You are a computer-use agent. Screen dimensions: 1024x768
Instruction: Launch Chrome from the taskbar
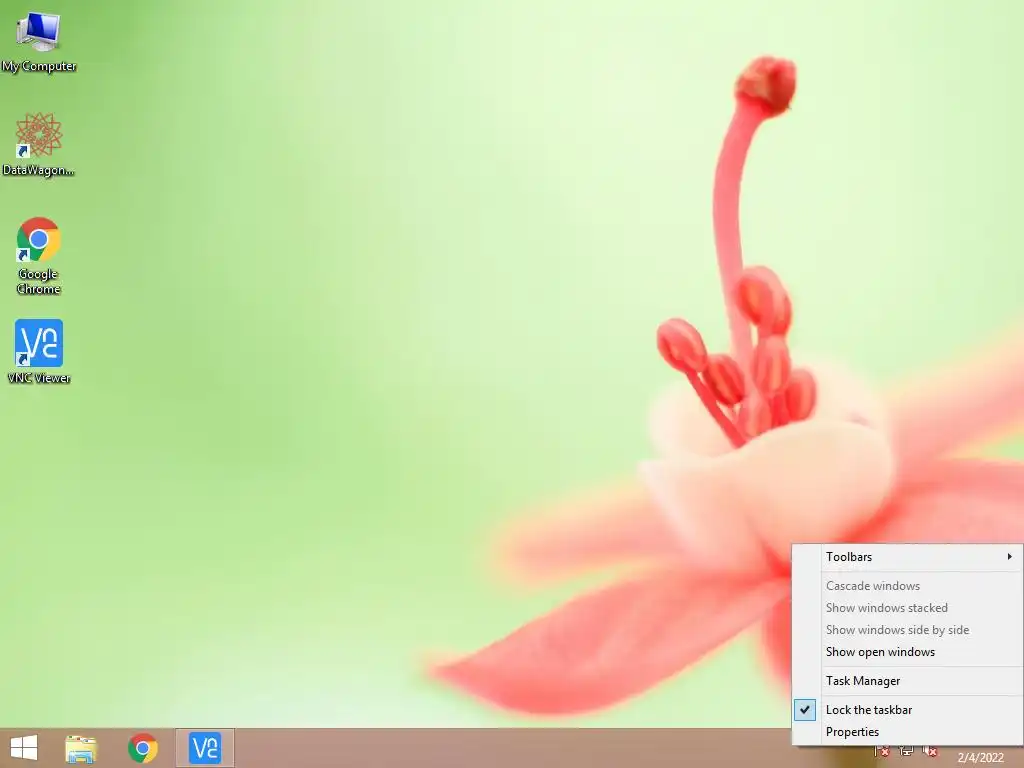(142, 748)
